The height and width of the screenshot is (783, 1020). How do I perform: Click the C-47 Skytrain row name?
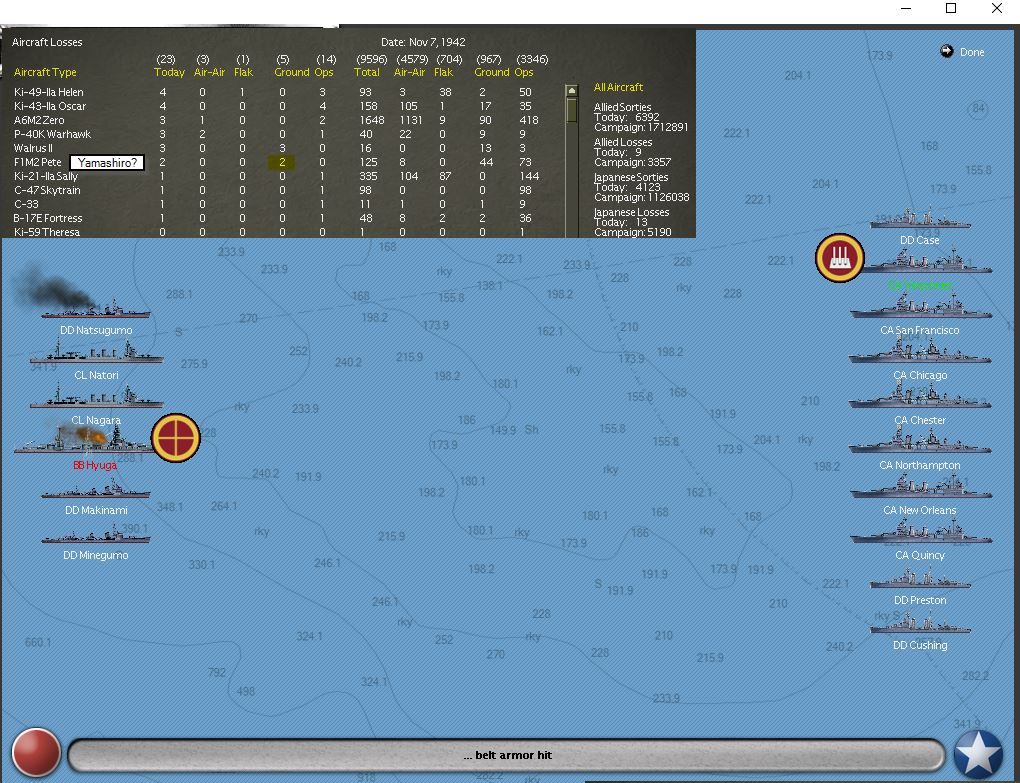[47, 191]
